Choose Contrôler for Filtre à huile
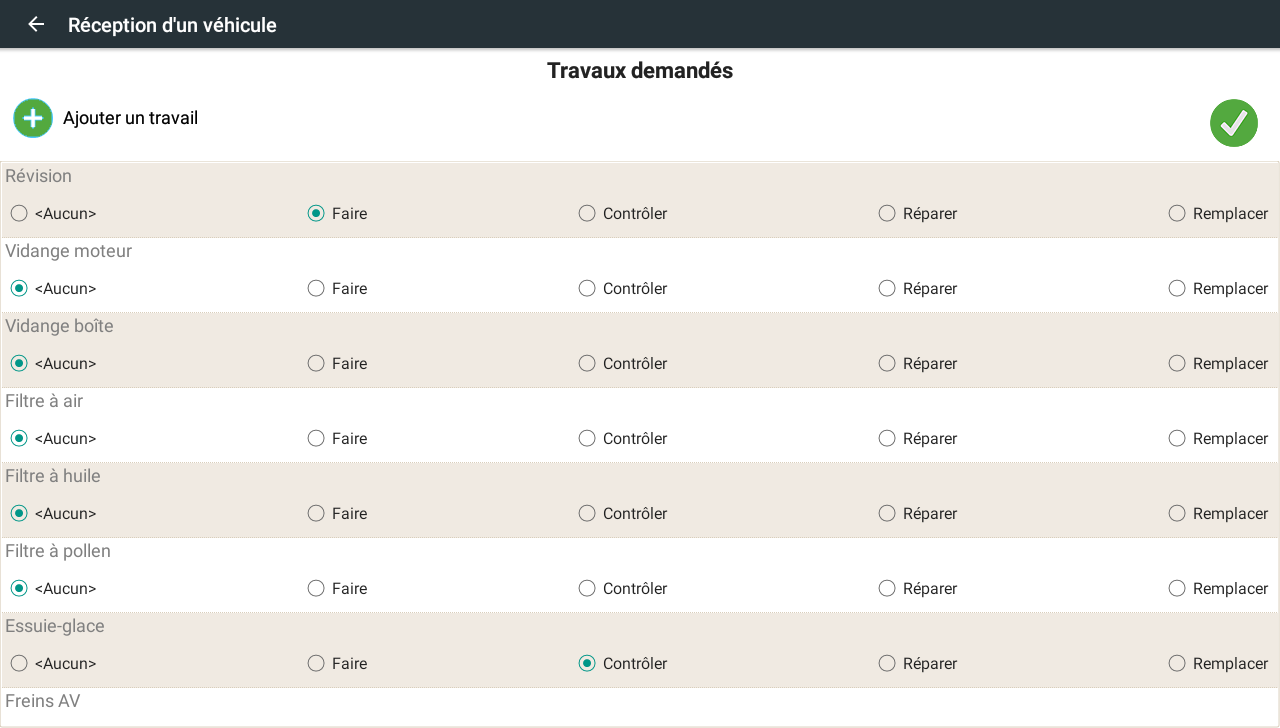This screenshot has height=728, width=1280. [587, 513]
